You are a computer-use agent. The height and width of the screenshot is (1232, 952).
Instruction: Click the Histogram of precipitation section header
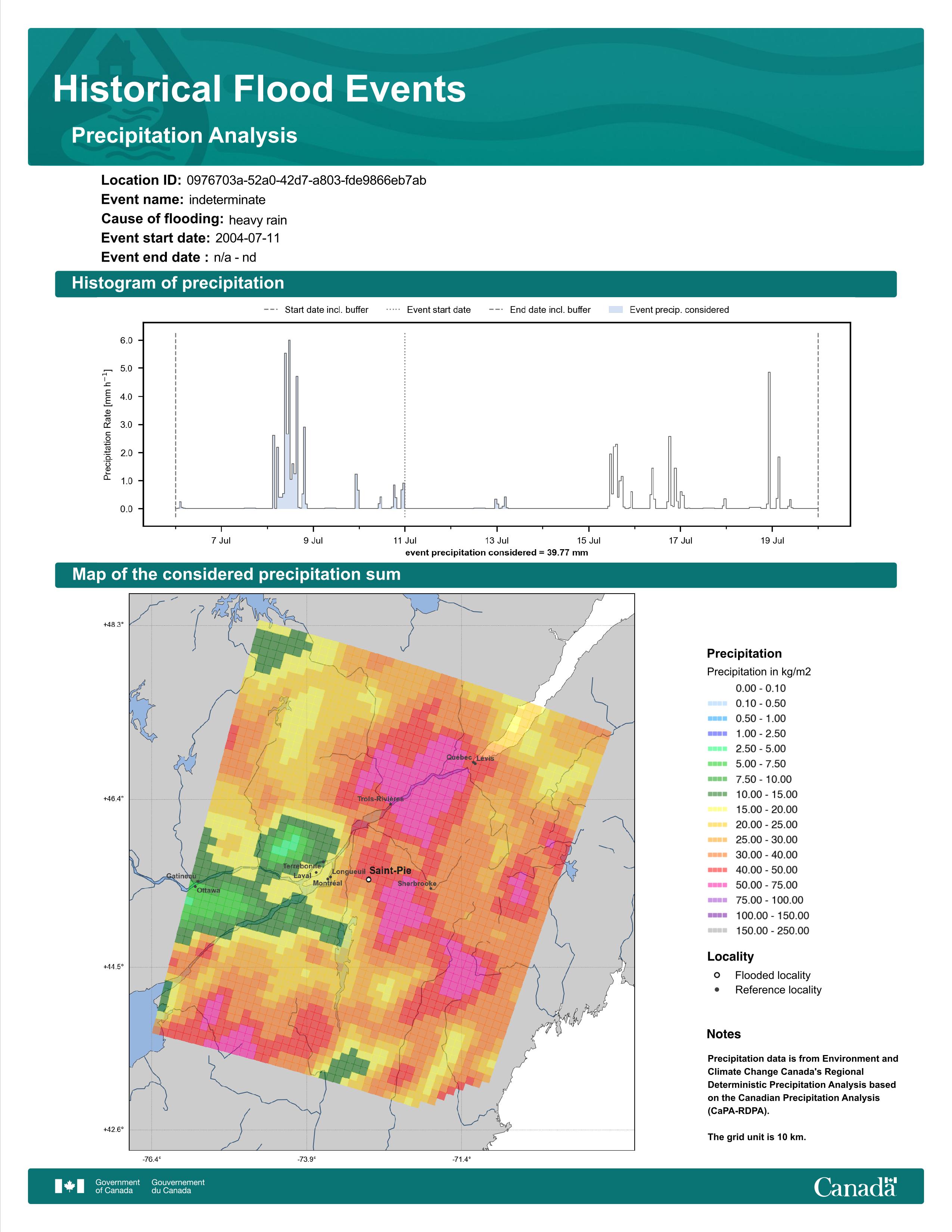(x=178, y=283)
